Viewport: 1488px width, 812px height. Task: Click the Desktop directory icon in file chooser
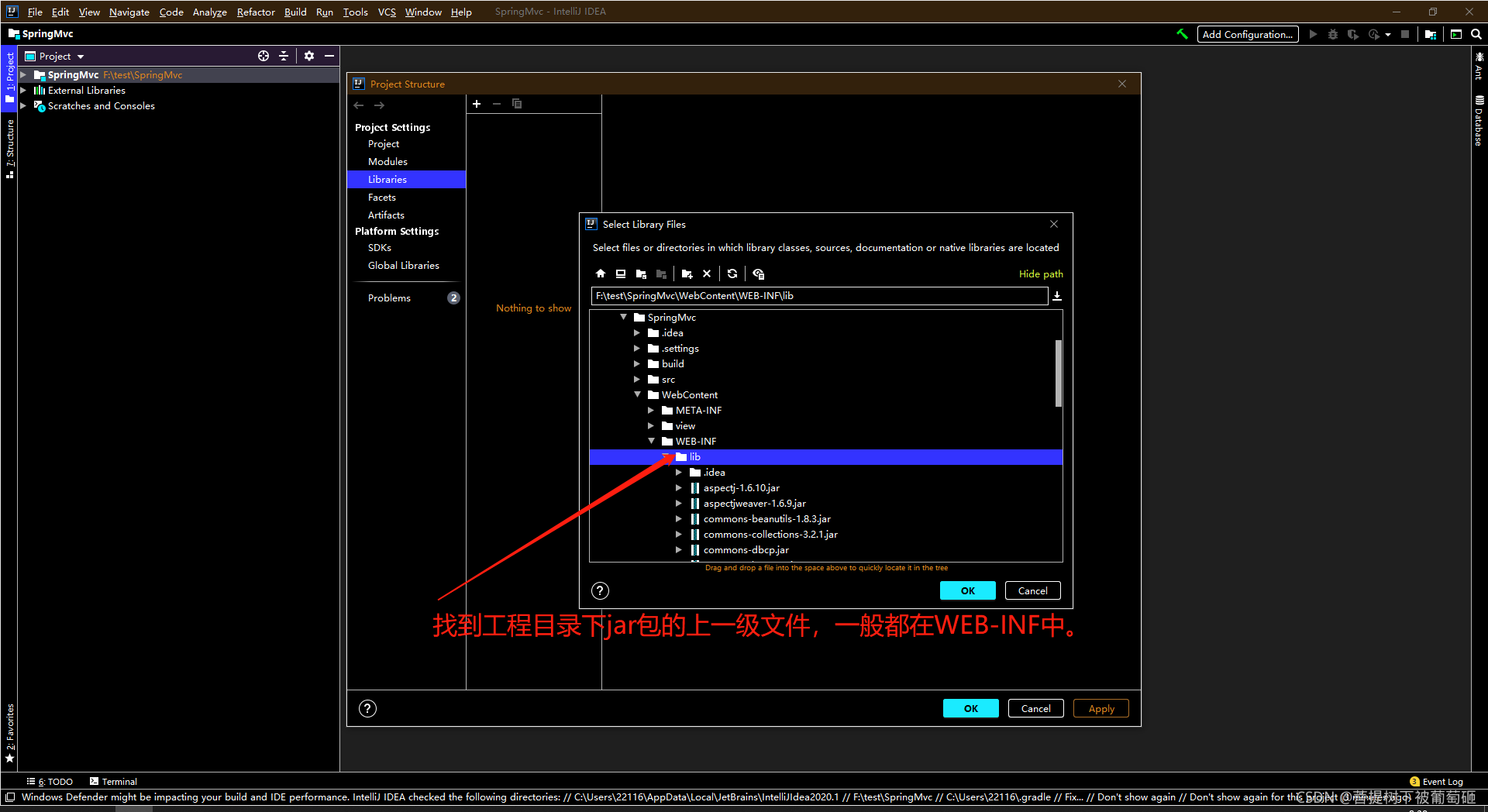621,274
